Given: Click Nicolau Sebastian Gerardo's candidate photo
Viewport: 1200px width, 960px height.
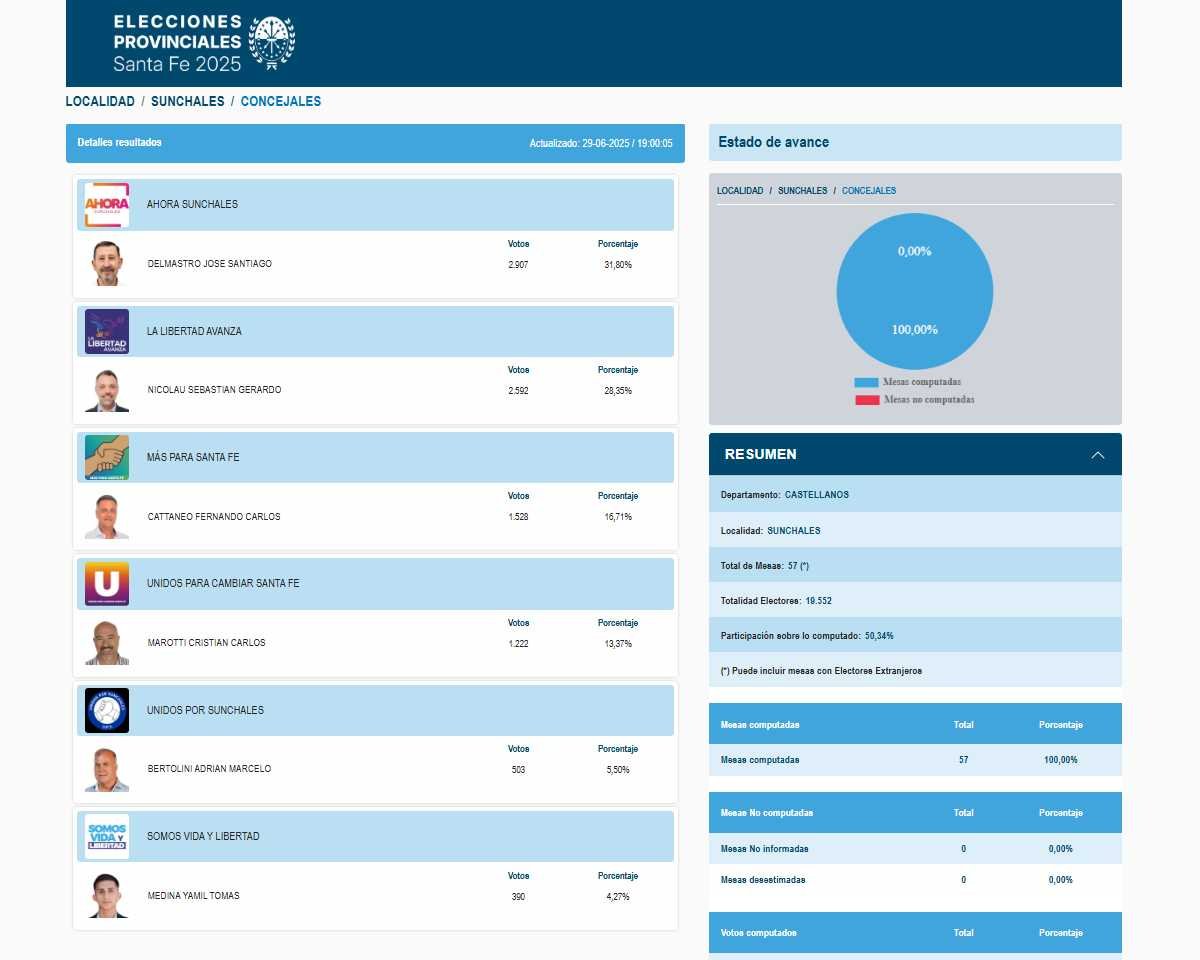Looking at the screenshot, I should coord(107,390).
